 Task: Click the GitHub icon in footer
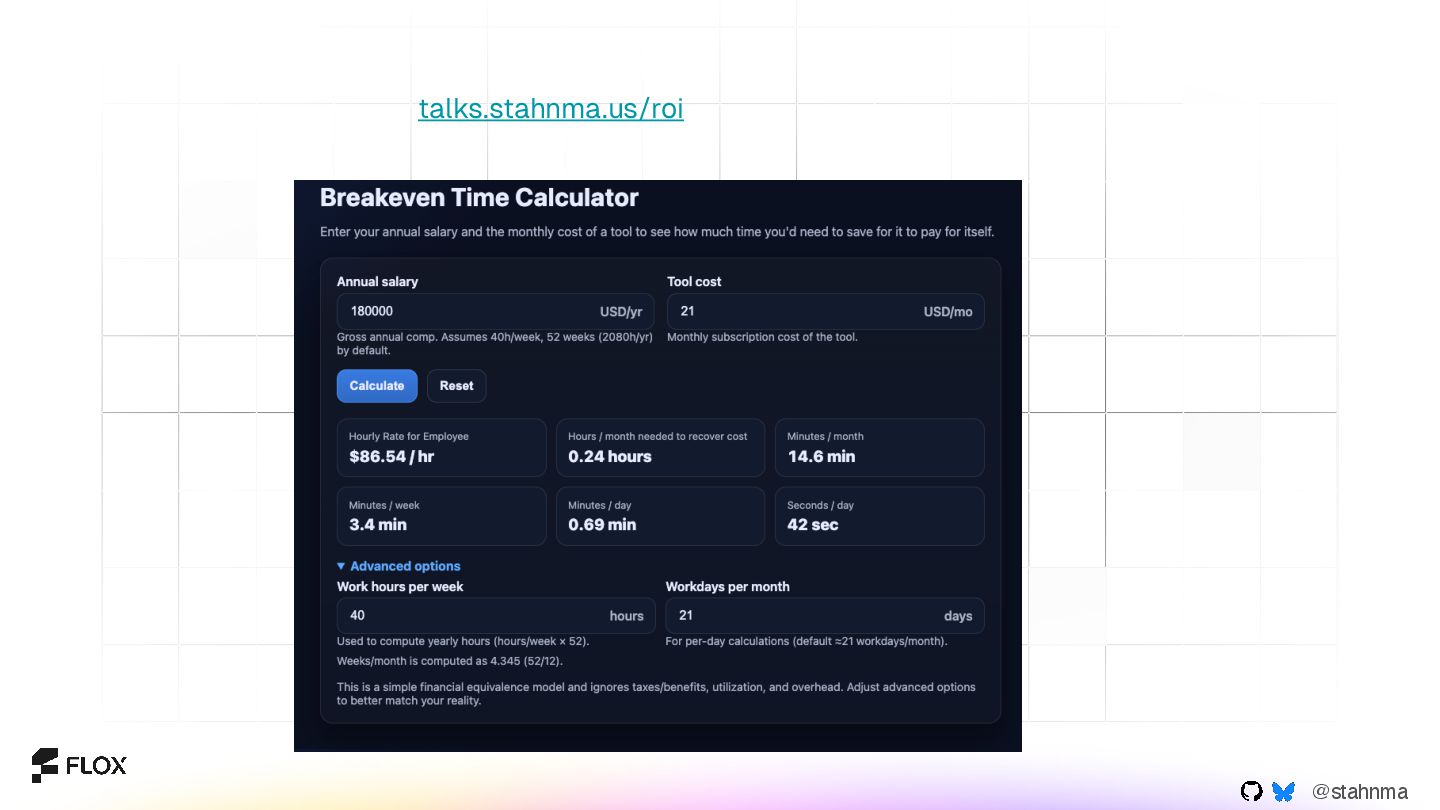tap(1251, 792)
